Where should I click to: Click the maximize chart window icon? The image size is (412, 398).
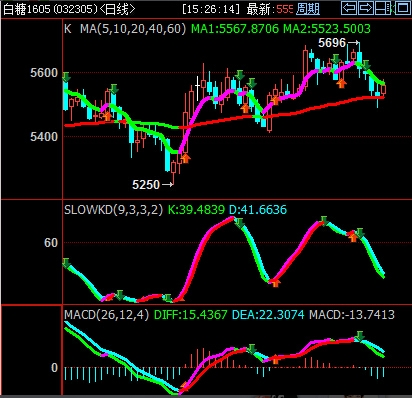pos(403,8)
